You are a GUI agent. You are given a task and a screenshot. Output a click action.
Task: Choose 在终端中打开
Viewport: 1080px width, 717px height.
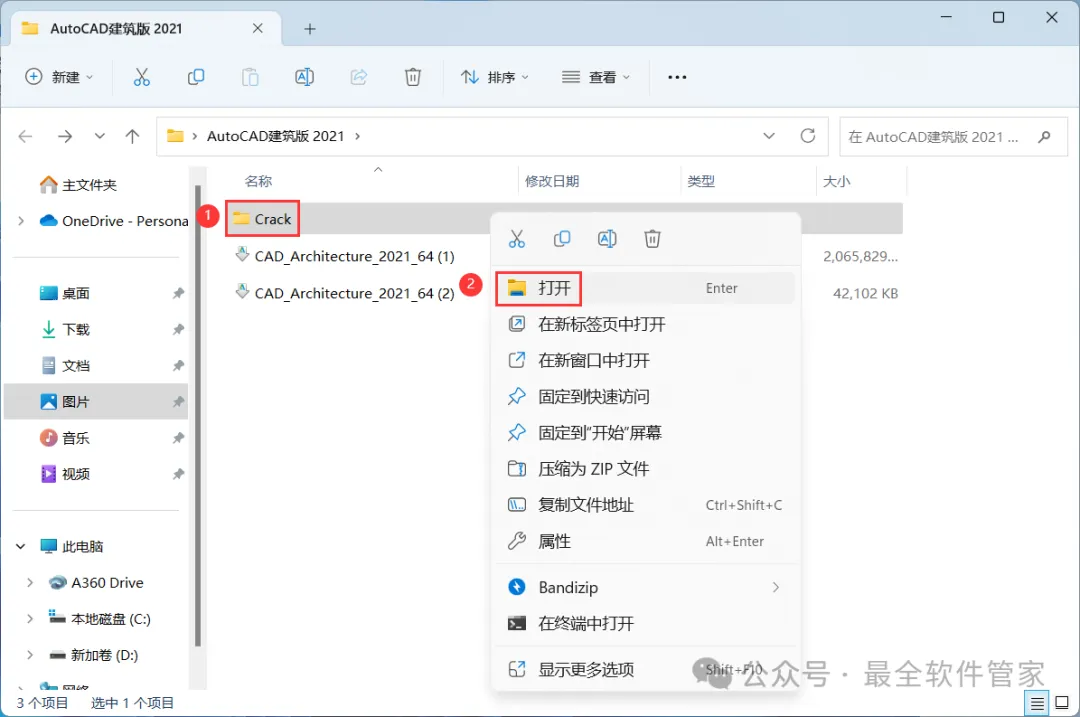point(645,623)
